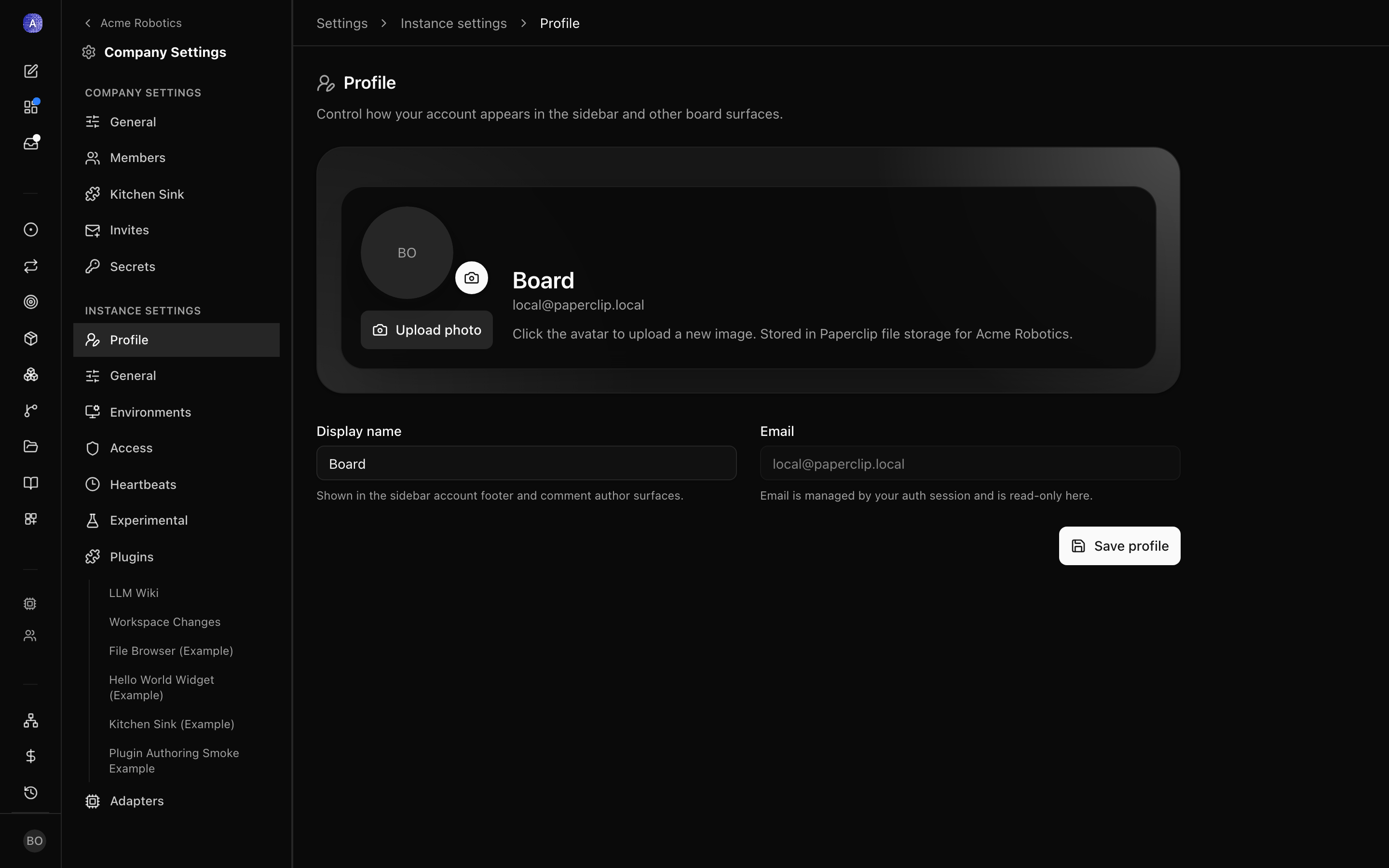The height and width of the screenshot is (868, 1389).
Task: Open the Environments settings page
Action: point(177,412)
